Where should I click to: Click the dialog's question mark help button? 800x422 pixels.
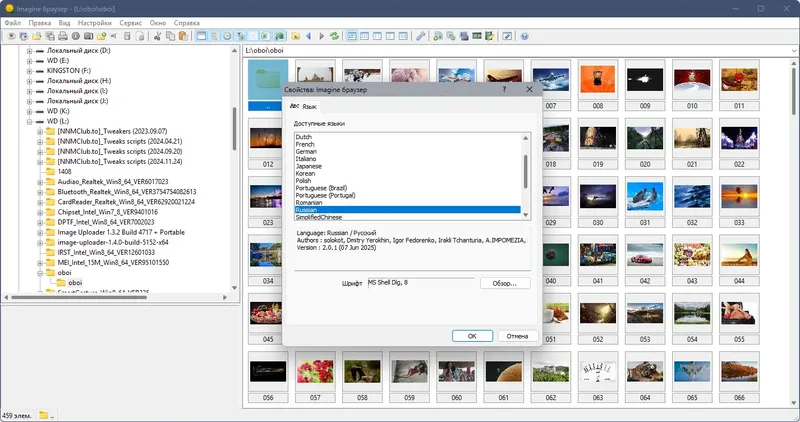pyautogui.click(x=504, y=89)
